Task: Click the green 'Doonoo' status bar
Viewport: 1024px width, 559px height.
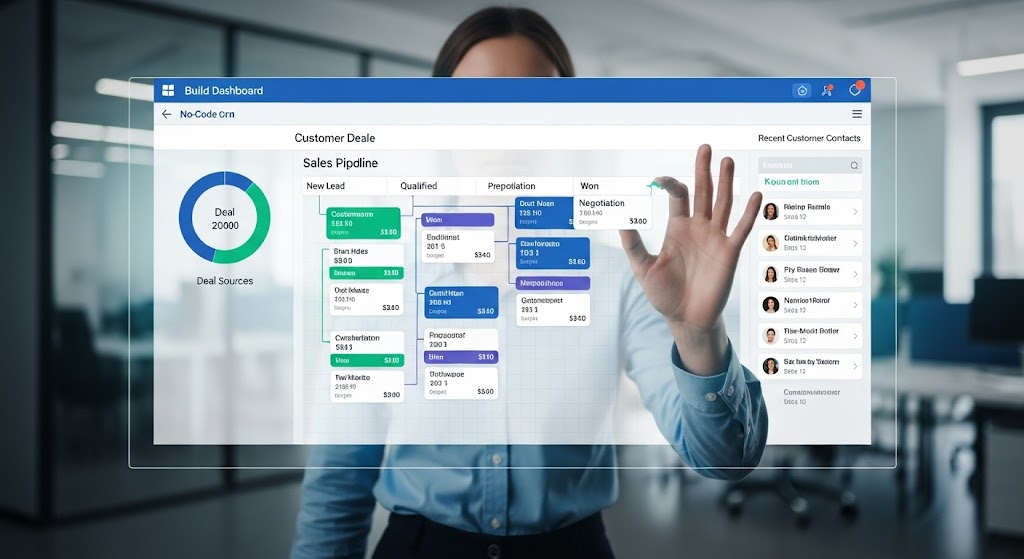Action: (366, 273)
